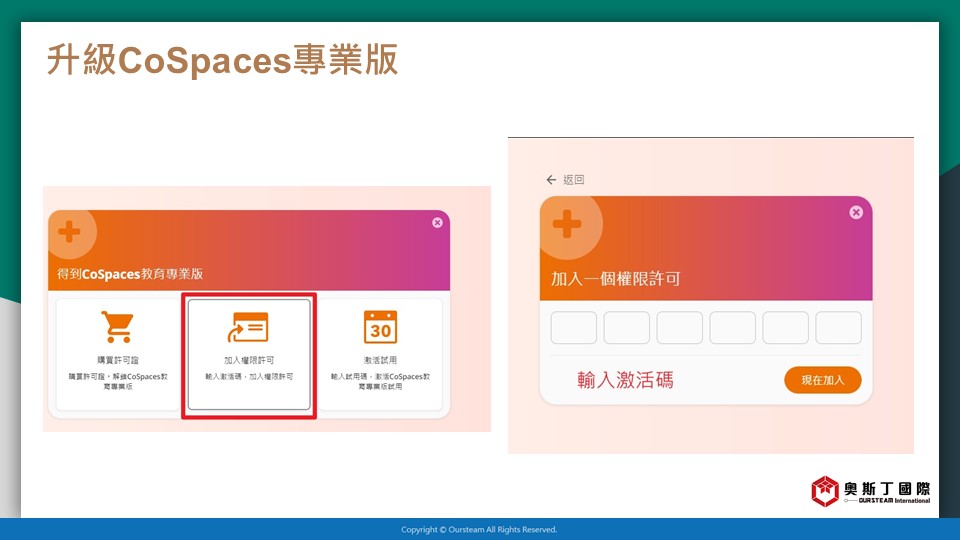This screenshot has height=540, width=960.
Task: Click the sixth activation code box
Action: click(838, 328)
